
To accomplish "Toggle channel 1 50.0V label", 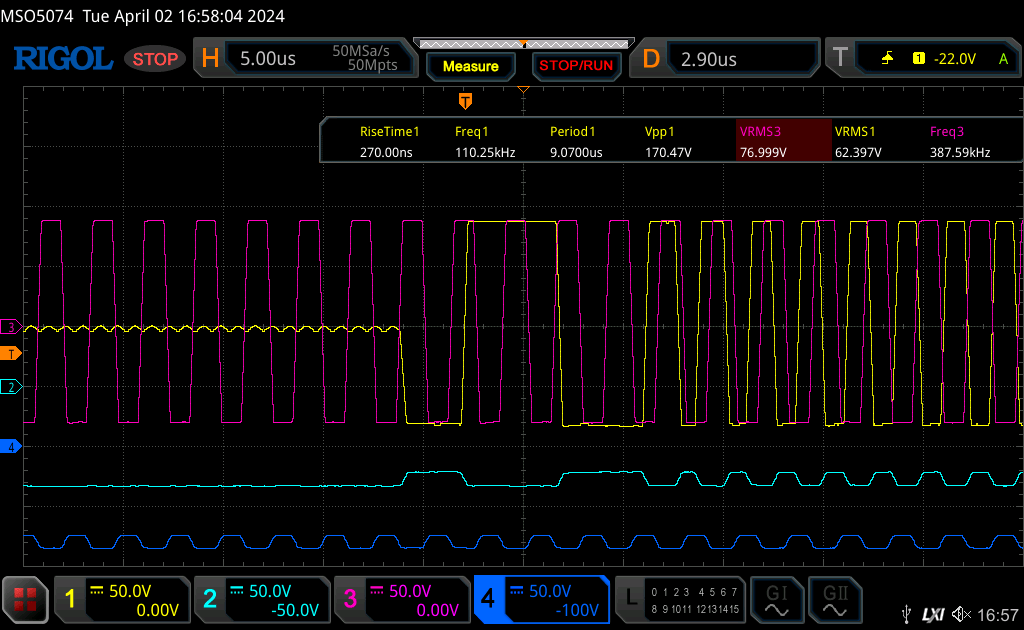I will tap(130, 591).
